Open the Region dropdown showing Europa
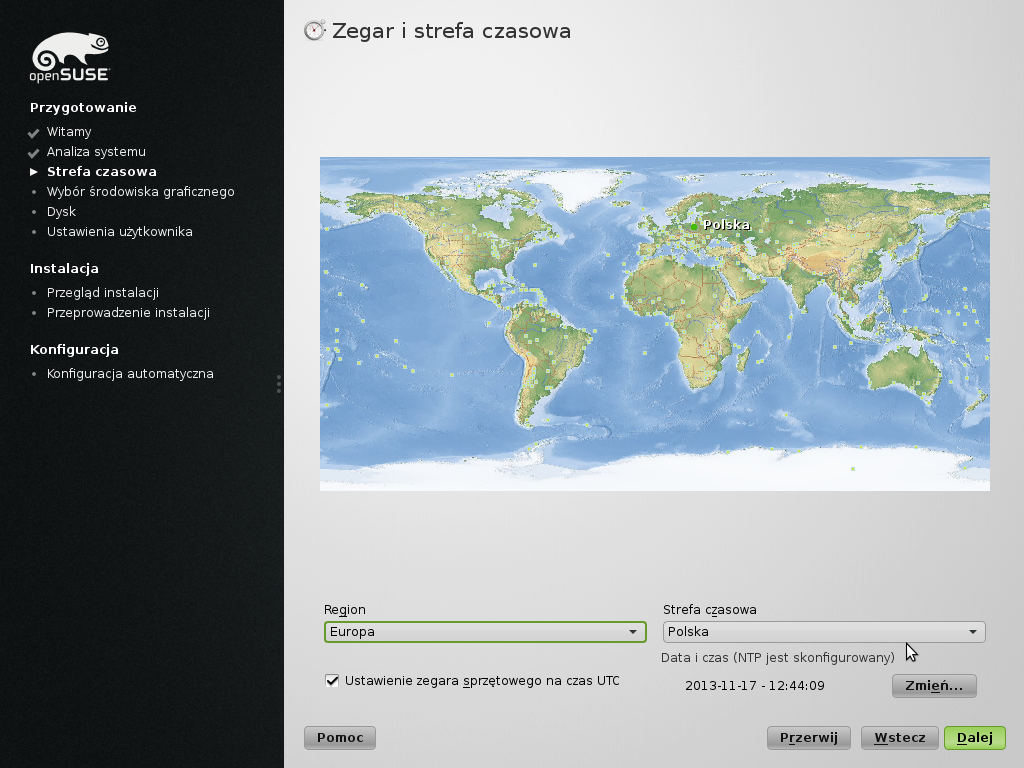The height and width of the screenshot is (768, 1024). point(485,632)
